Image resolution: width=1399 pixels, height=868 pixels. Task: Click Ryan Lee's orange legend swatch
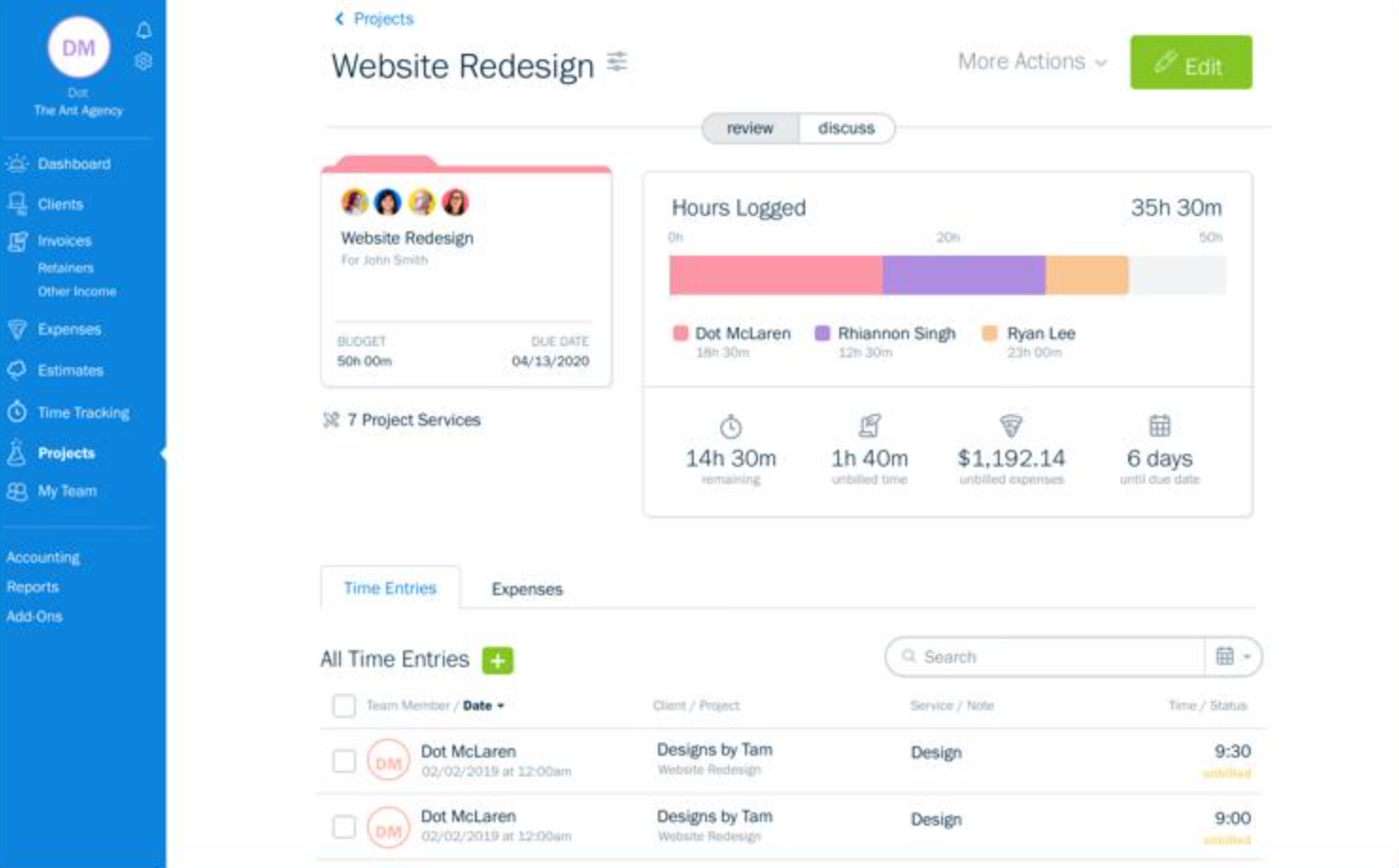coord(989,333)
